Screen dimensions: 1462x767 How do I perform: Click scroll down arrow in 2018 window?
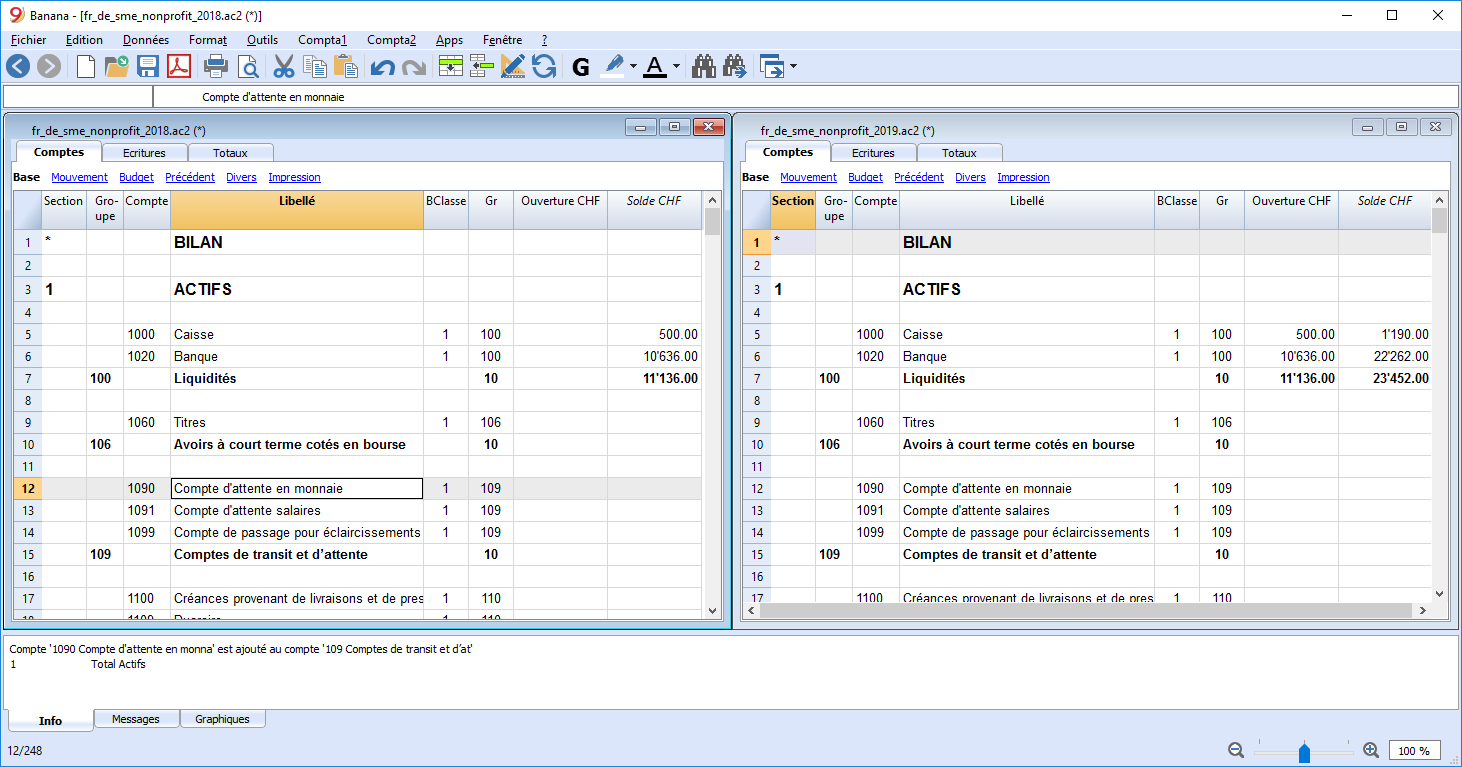click(x=712, y=611)
